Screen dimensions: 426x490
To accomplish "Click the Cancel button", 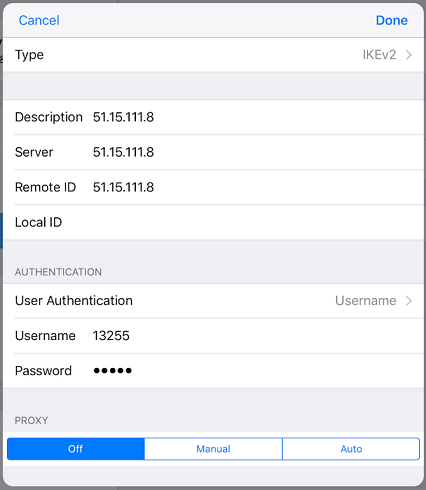I will click(x=39, y=20).
